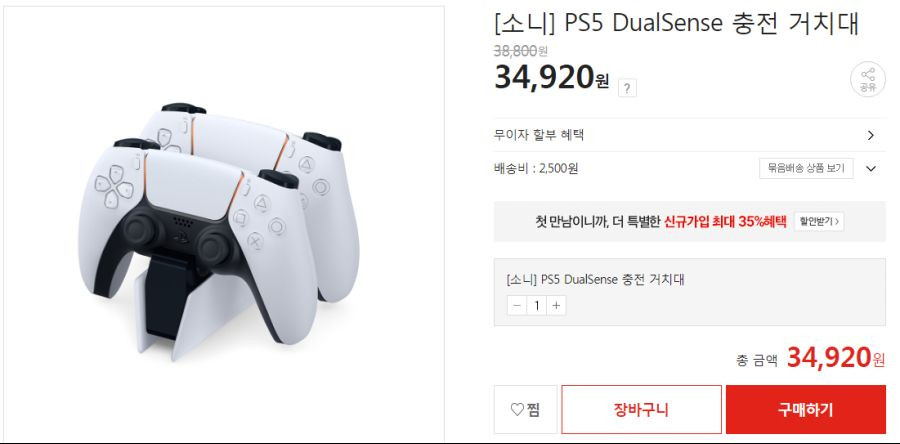Decrease quantity with the minus button

517,306
